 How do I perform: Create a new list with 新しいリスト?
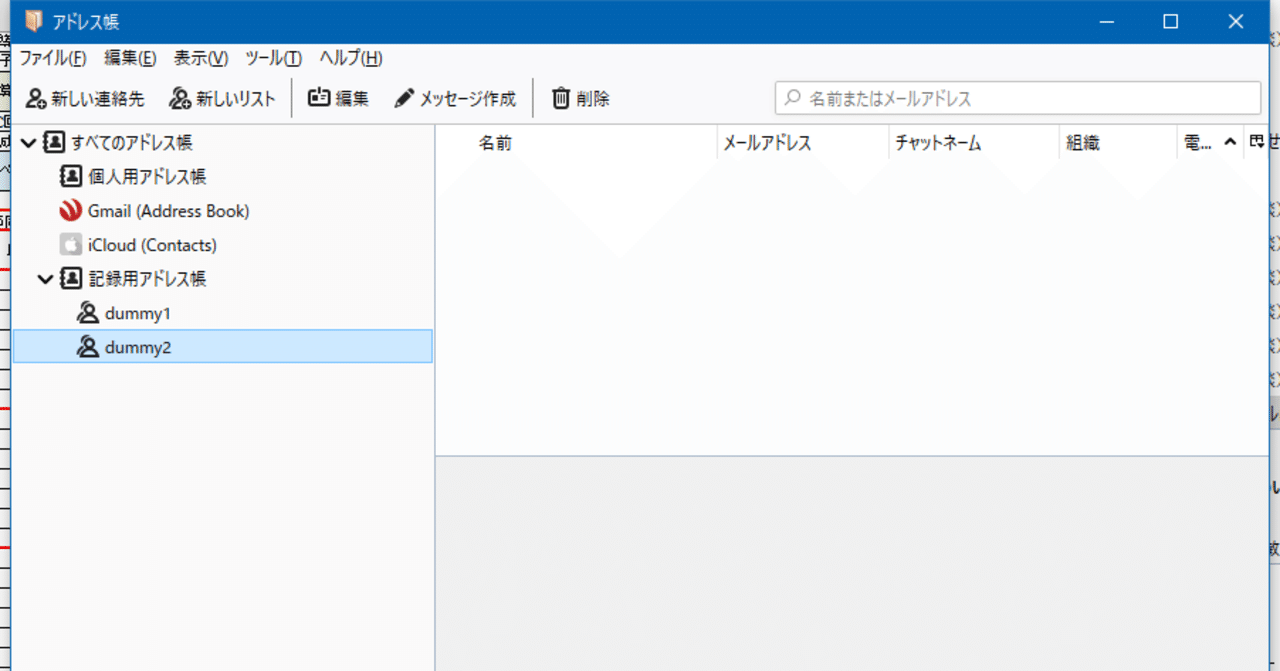tap(222, 98)
